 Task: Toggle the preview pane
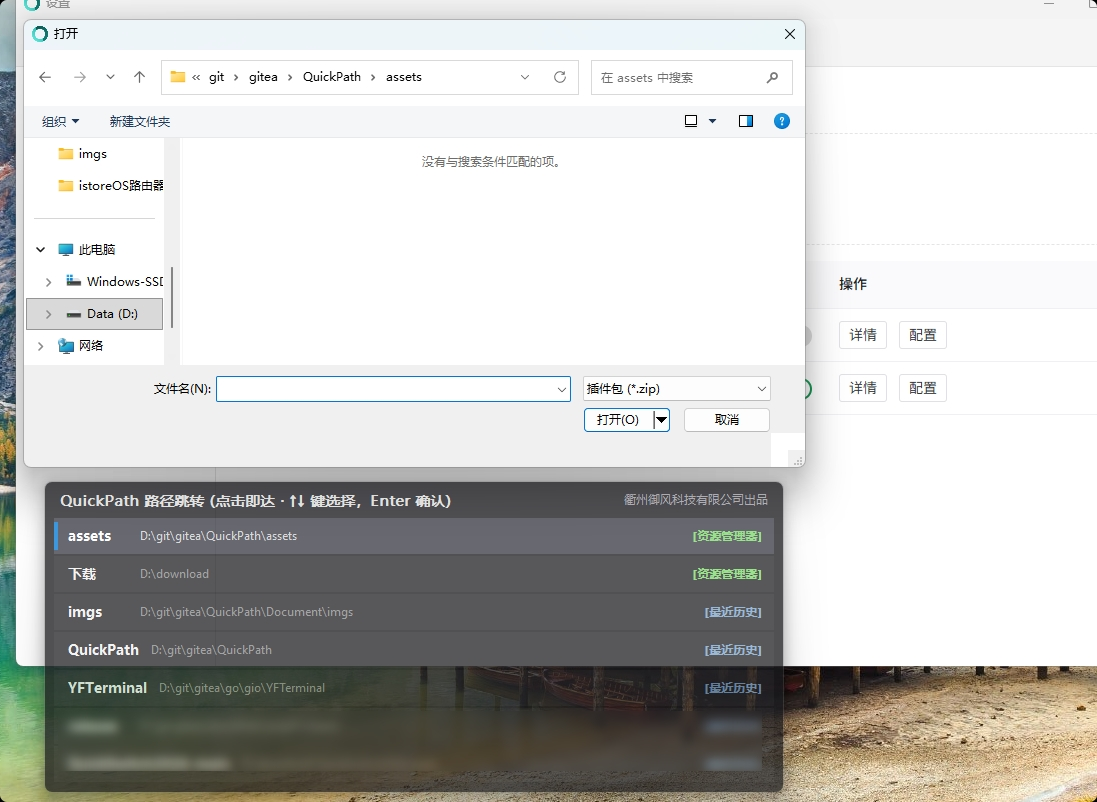coord(746,121)
